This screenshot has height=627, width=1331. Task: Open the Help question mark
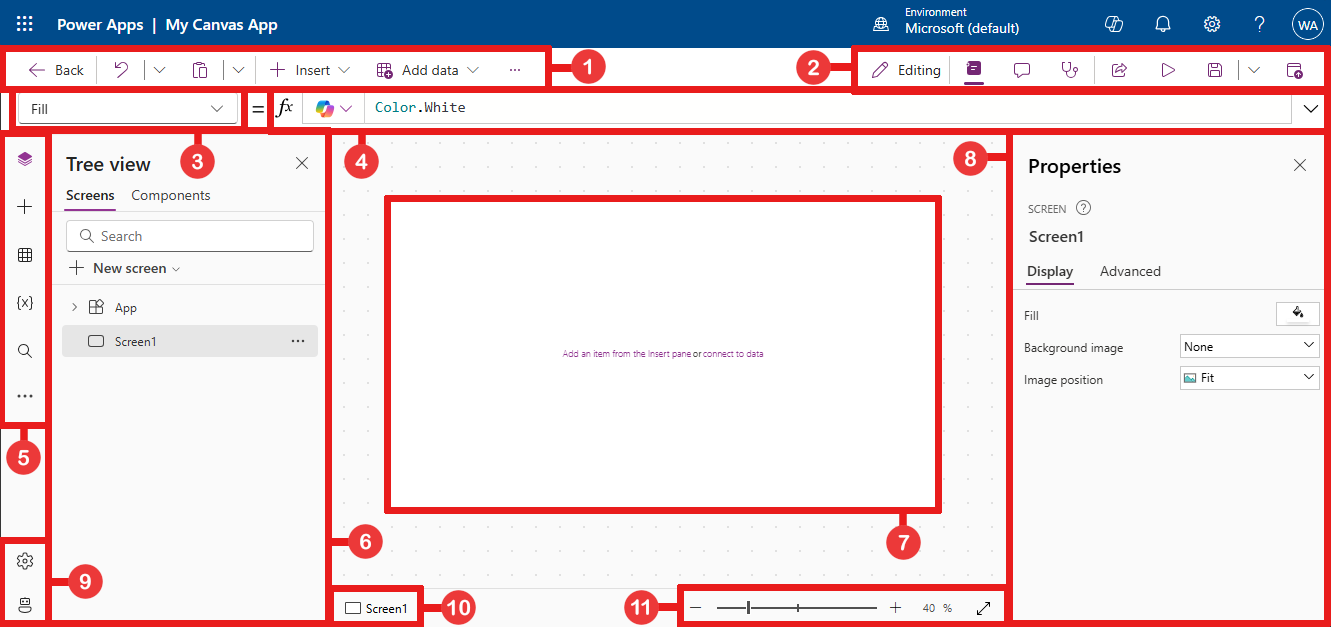[x=1260, y=24]
